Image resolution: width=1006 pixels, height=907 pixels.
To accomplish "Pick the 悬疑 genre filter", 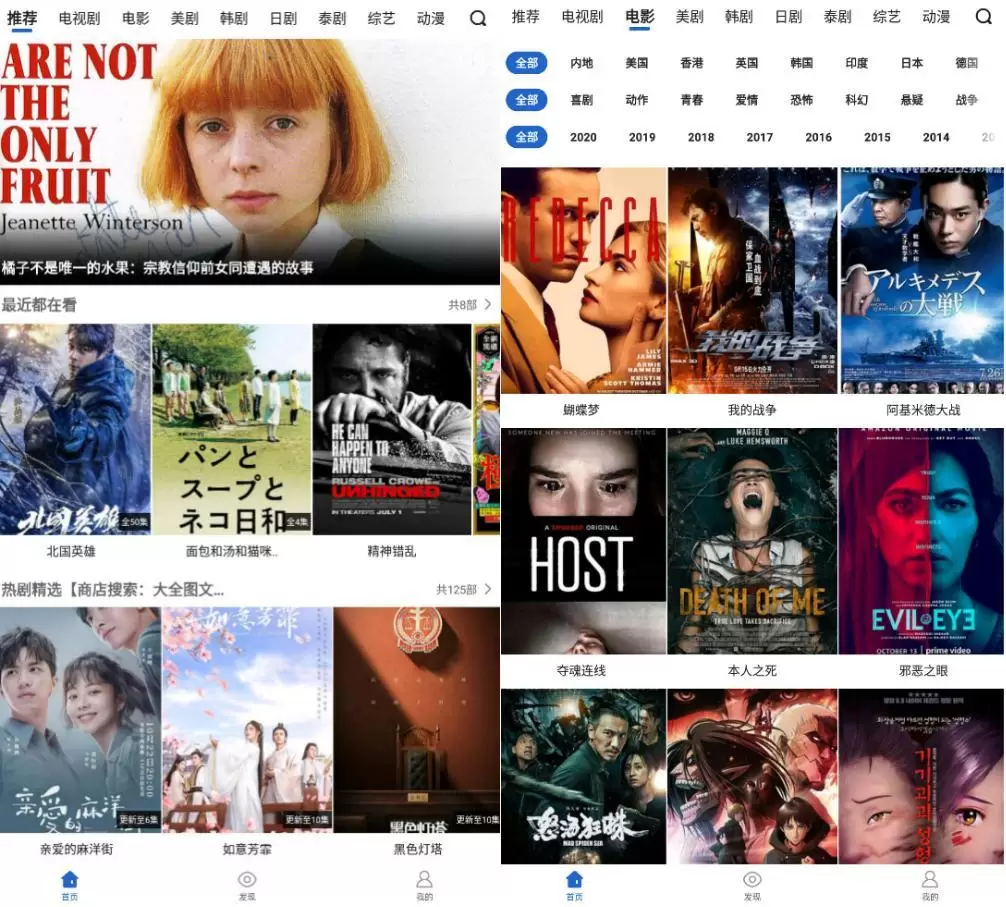I will 912,100.
